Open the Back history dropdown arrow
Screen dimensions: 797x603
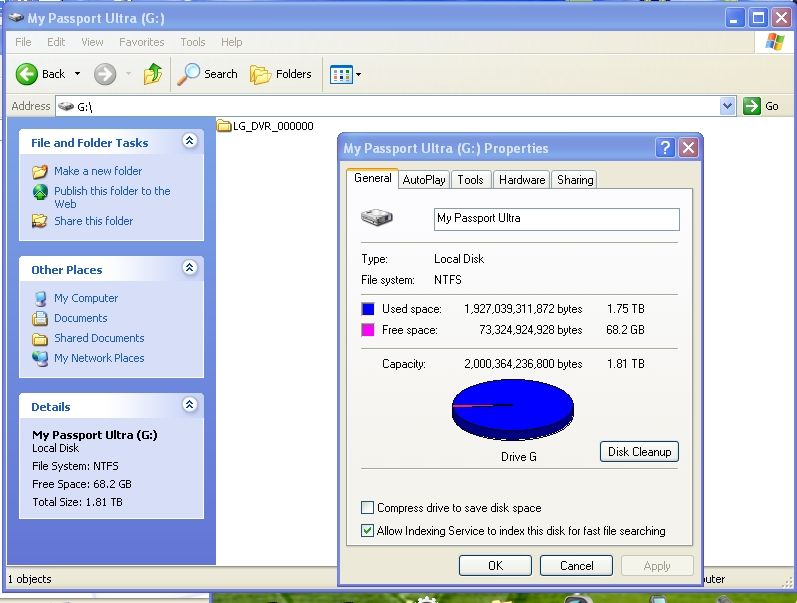coord(77,74)
